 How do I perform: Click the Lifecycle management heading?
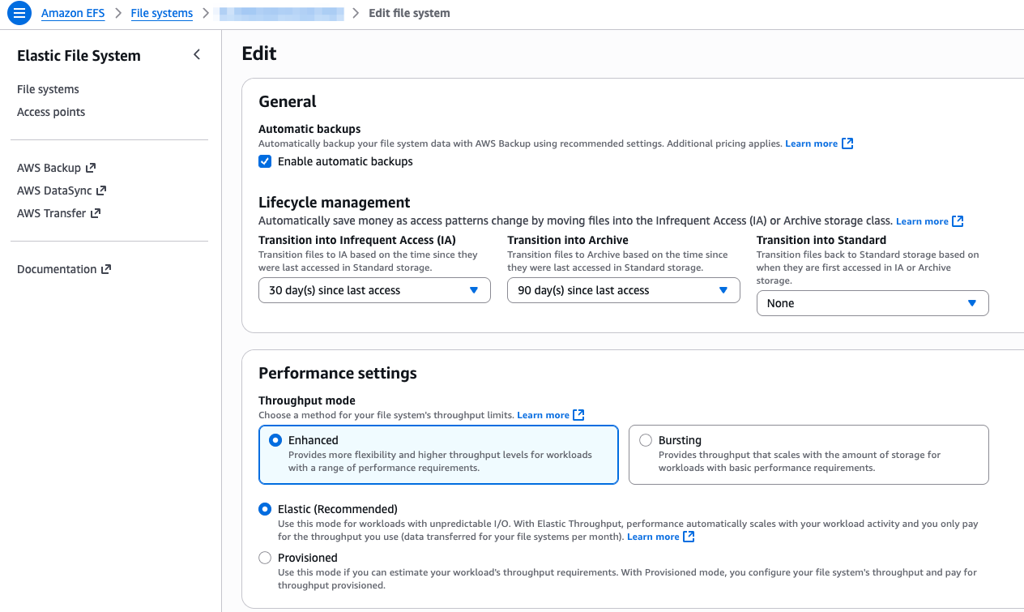coord(334,202)
